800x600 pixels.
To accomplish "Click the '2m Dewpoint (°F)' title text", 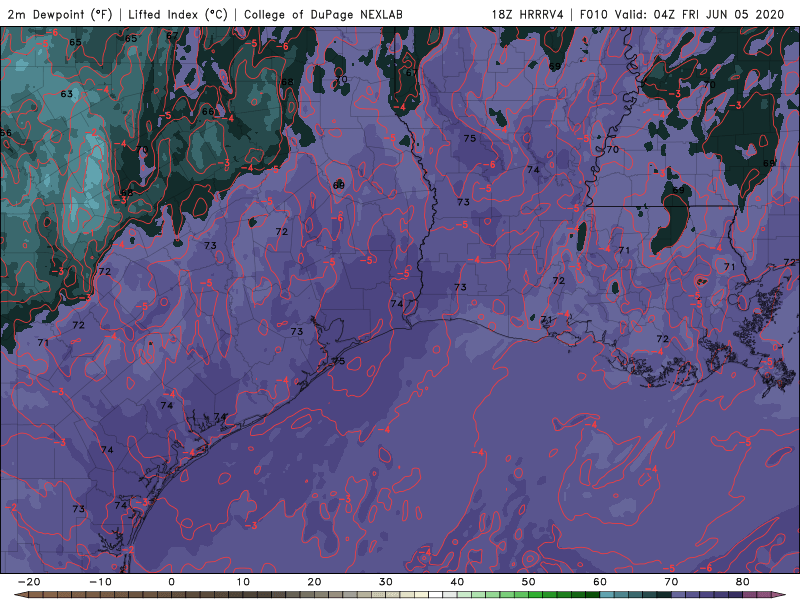I will [x=60, y=14].
